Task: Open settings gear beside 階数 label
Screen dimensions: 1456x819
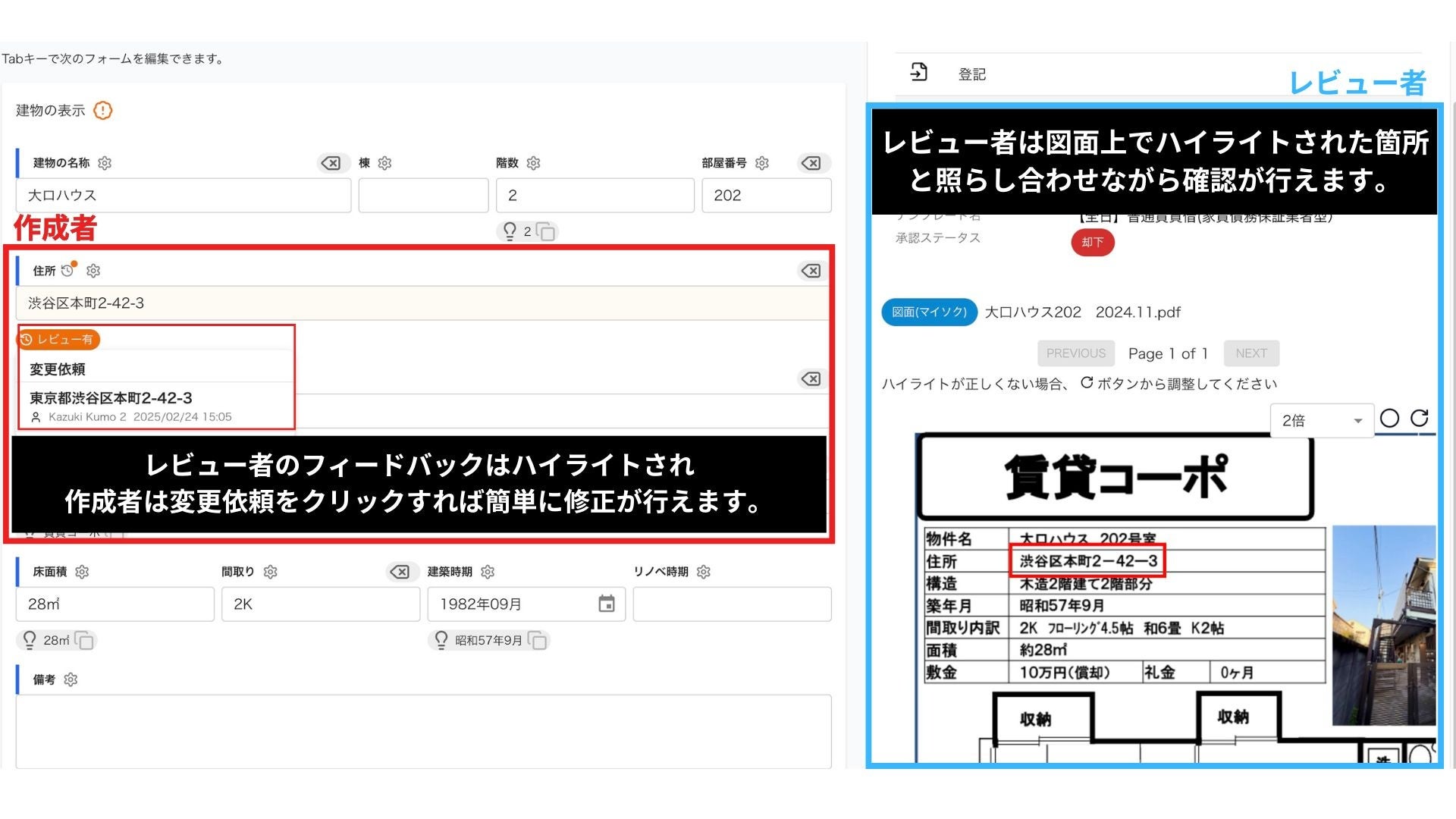Action: pyautogui.click(x=533, y=163)
